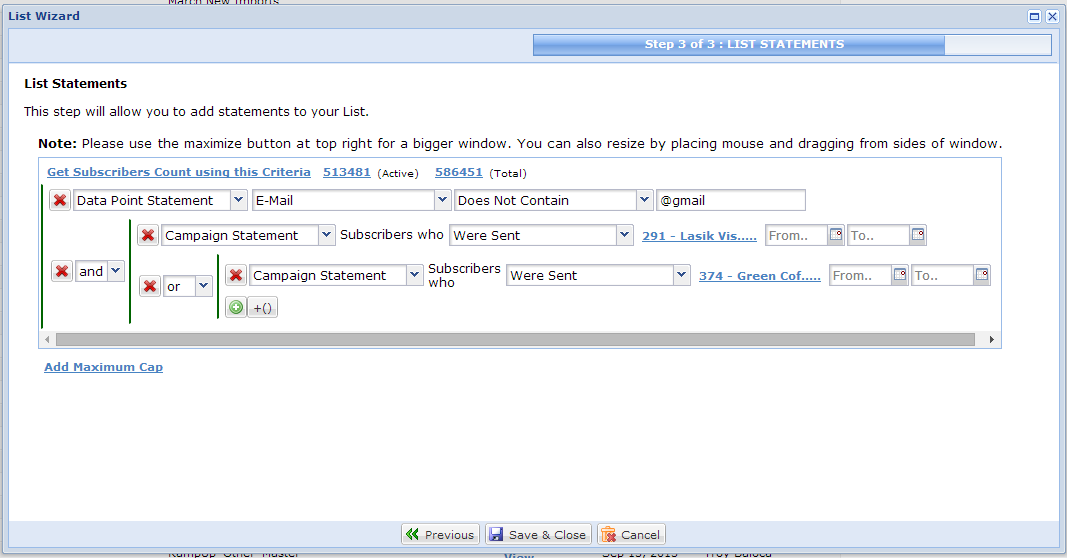The width and height of the screenshot is (1067, 558).
Task: Open To date calendar for Green Cof campaign
Action: point(982,275)
